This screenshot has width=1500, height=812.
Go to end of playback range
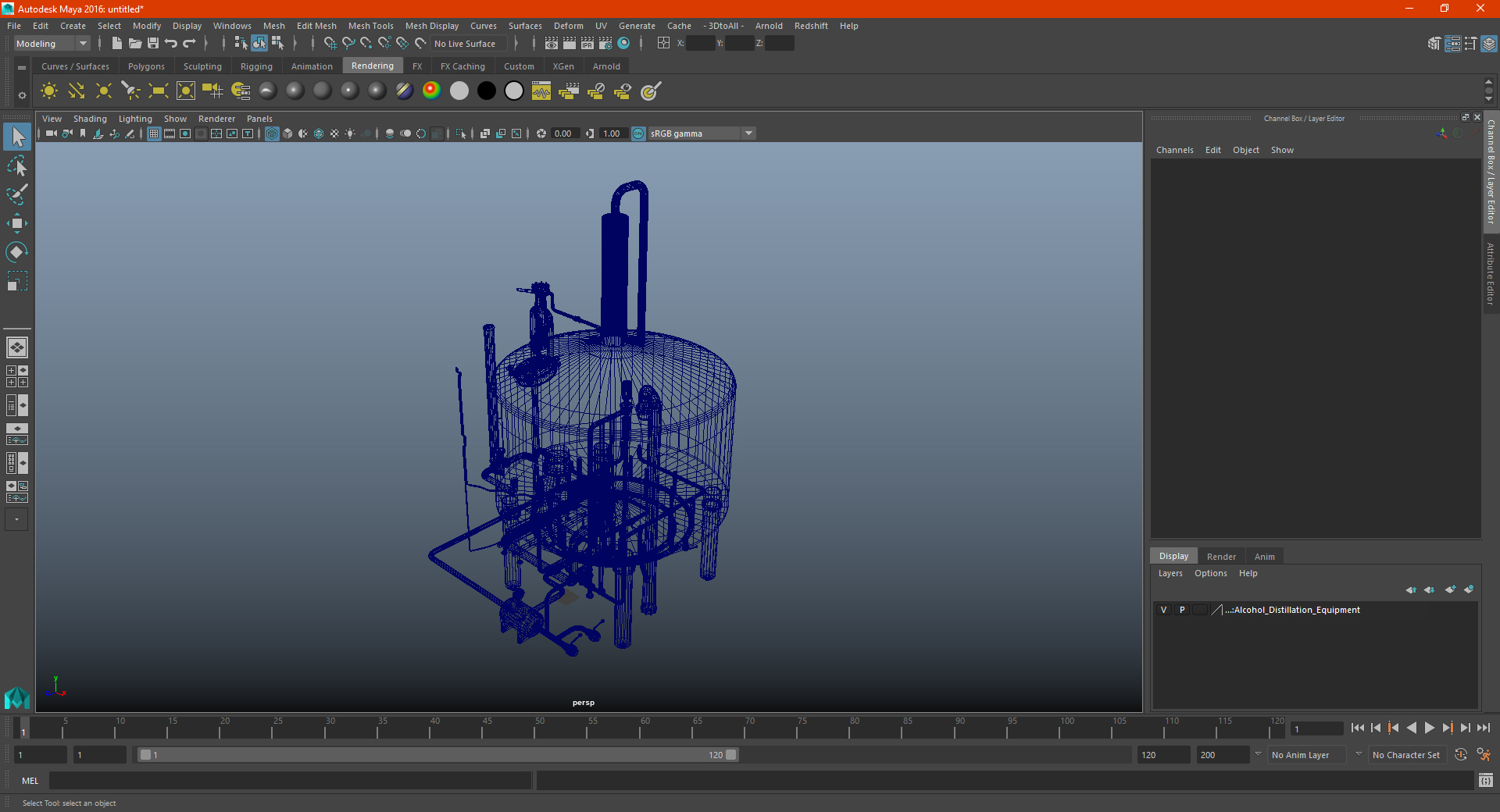[1483, 728]
